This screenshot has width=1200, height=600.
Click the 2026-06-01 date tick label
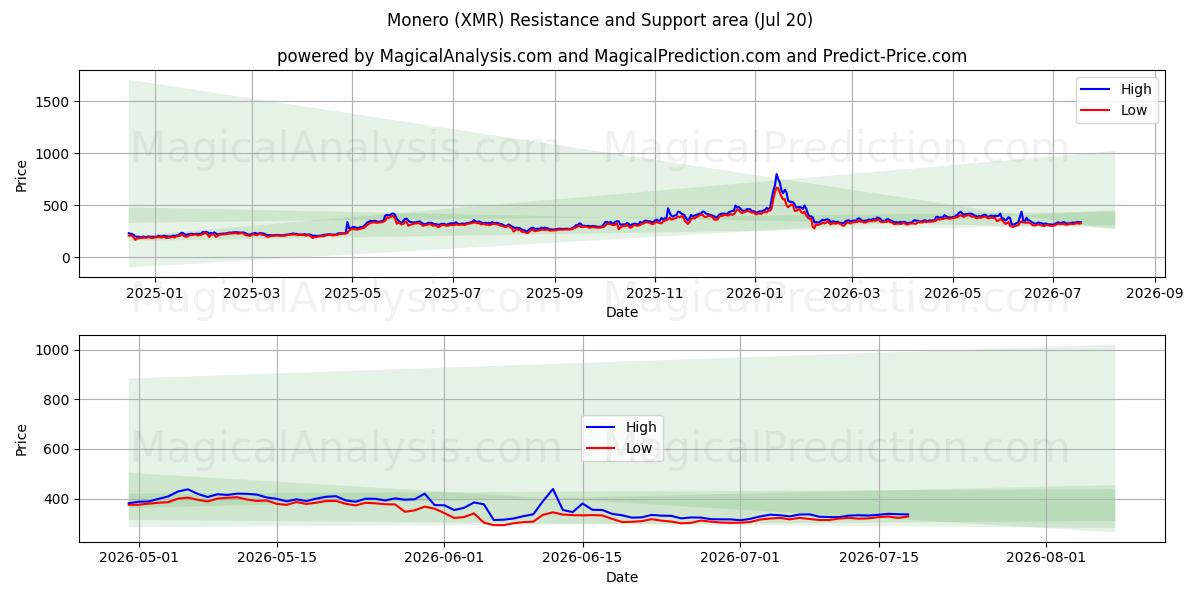coord(445,558)
